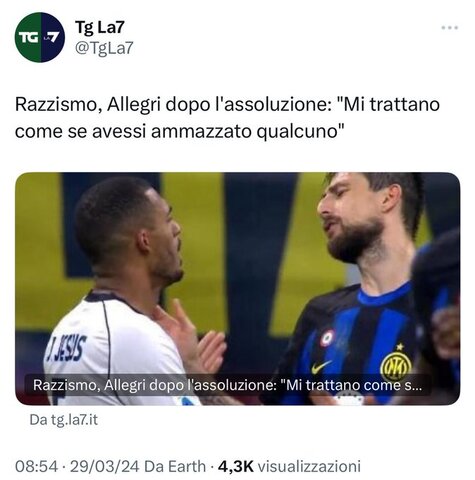This screenshot has width=475, height=480.
Task: Click the card headline overlay caption
Action: pos(228,385)
